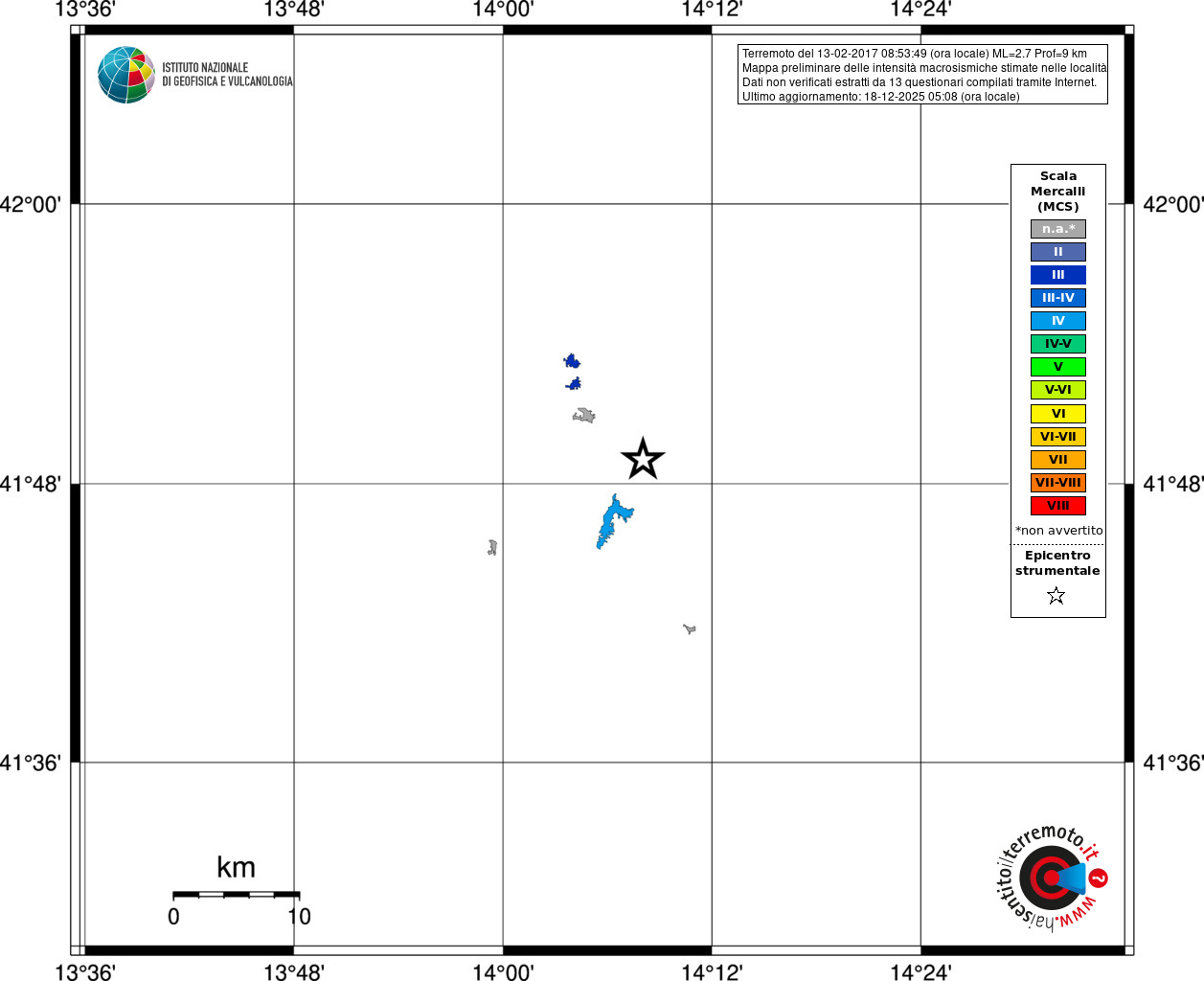The height and width of the screenshot is (981, 1204).
Task: Click the orange VII intensity legend swatch
Action: click(x=1058, y=460)
